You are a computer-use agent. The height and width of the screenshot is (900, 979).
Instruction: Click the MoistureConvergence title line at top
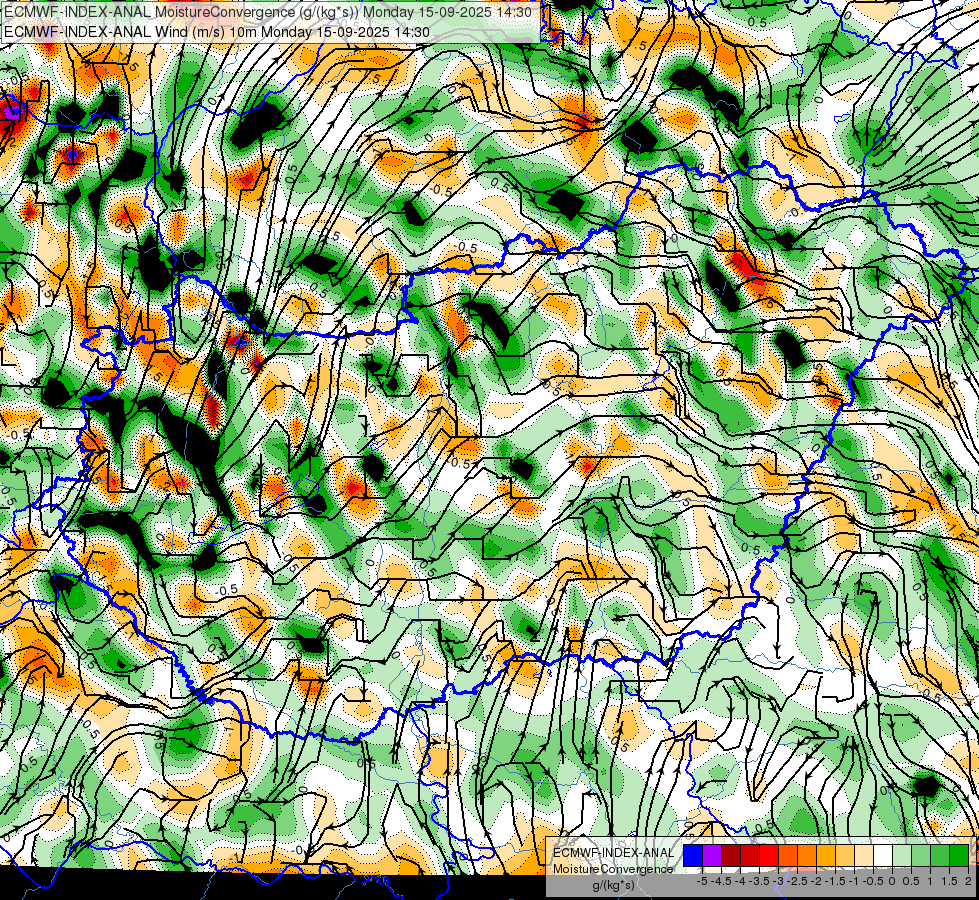click(x=268, y=12)
